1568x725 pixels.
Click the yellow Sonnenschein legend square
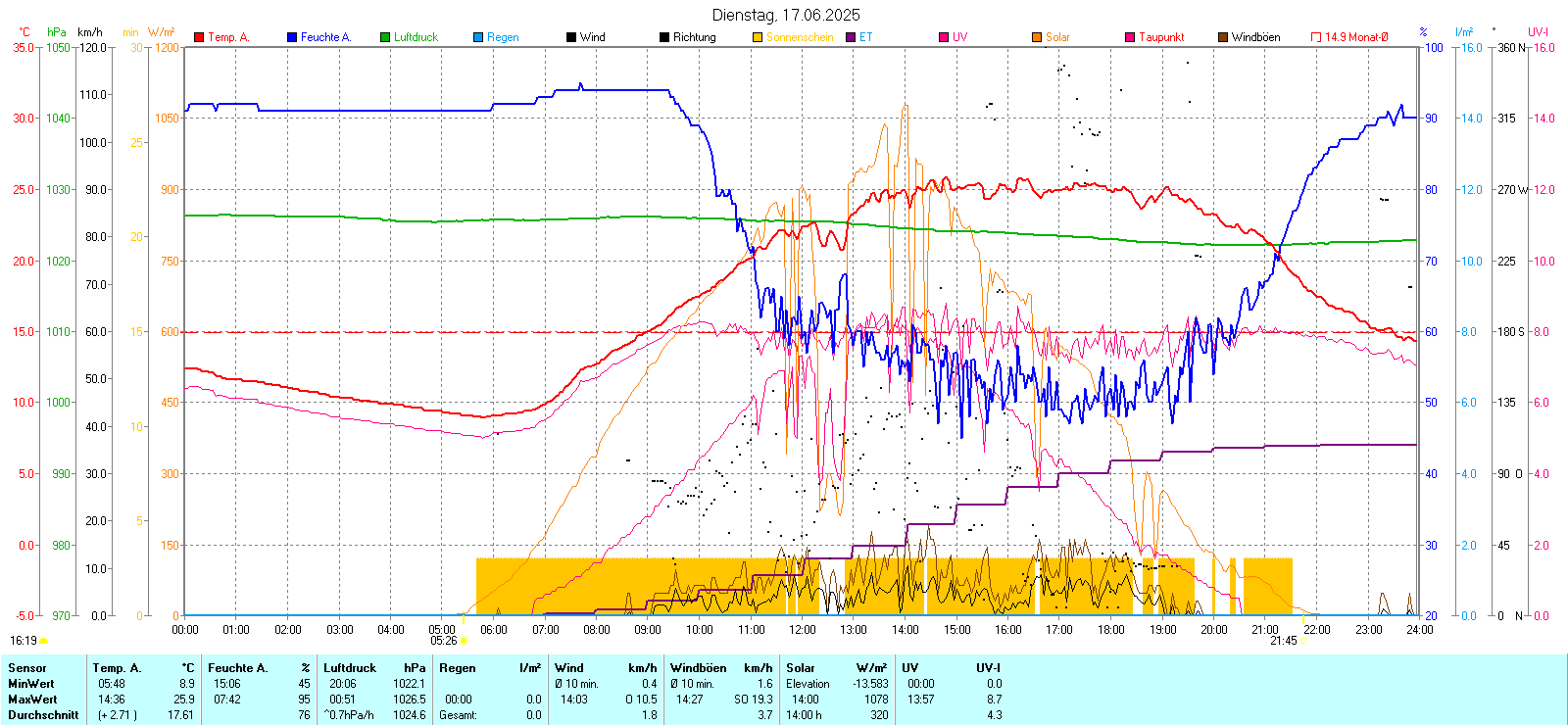pyautogui.click(x=758, y=37)
